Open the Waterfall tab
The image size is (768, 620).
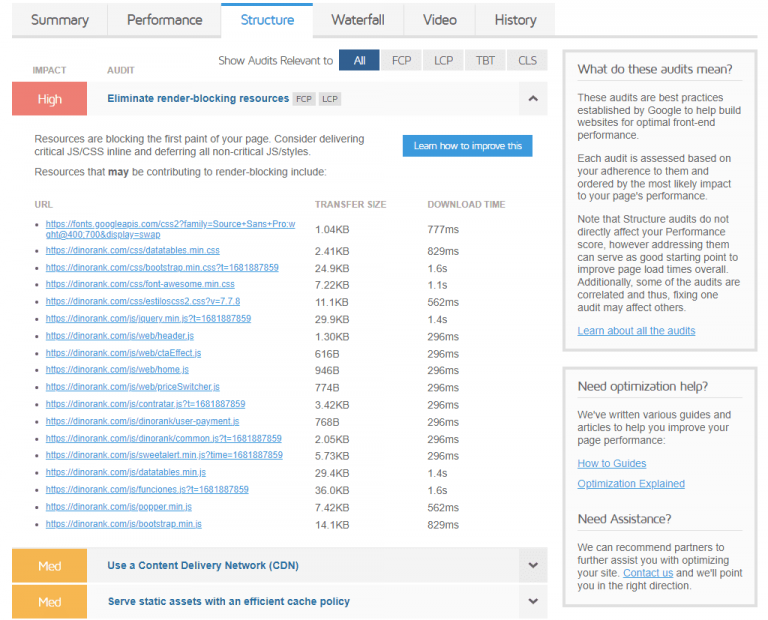pos(358,20)
